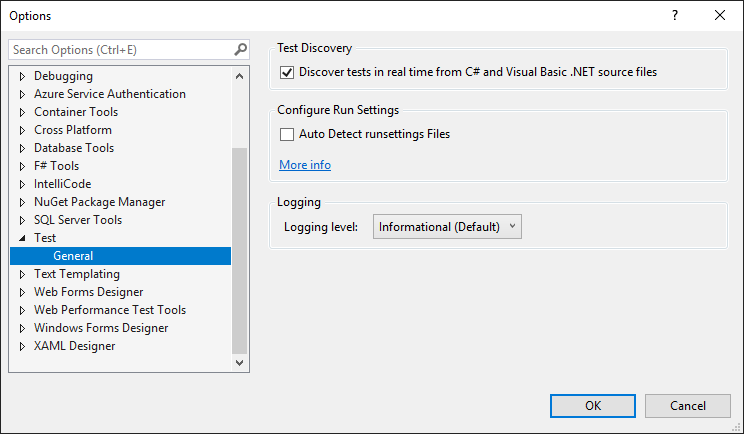Open the Logging level dropdown
Image resolution: width=744 pixels, height=434 pixels.
click(x=447, y=227)
